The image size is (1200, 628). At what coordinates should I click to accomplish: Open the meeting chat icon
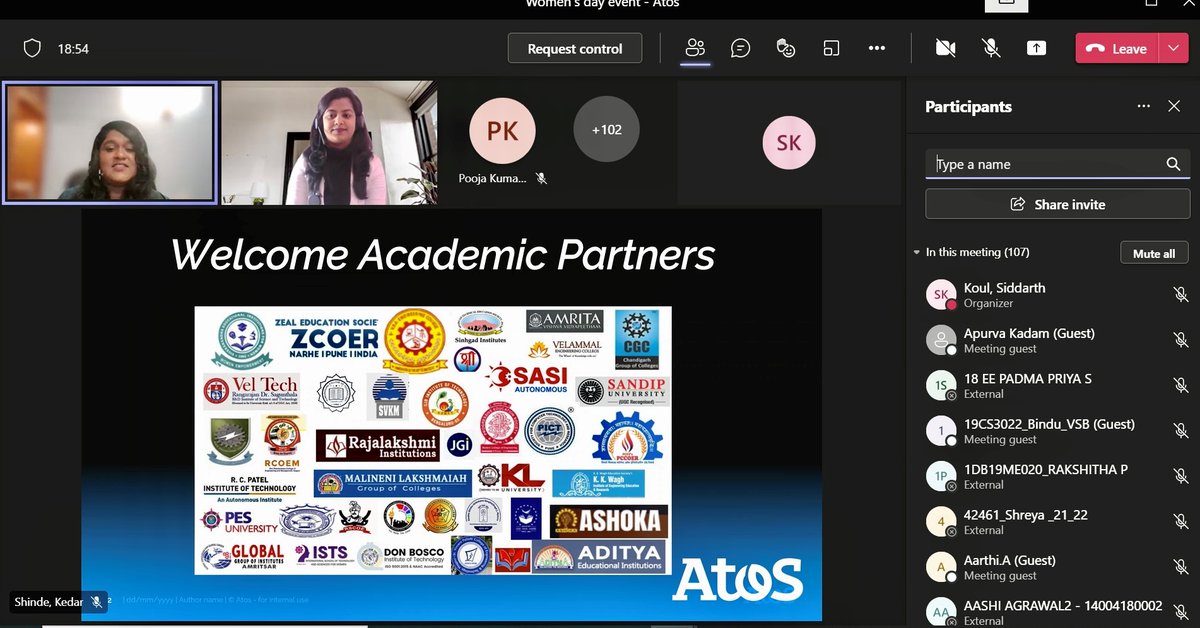point(741,48)
